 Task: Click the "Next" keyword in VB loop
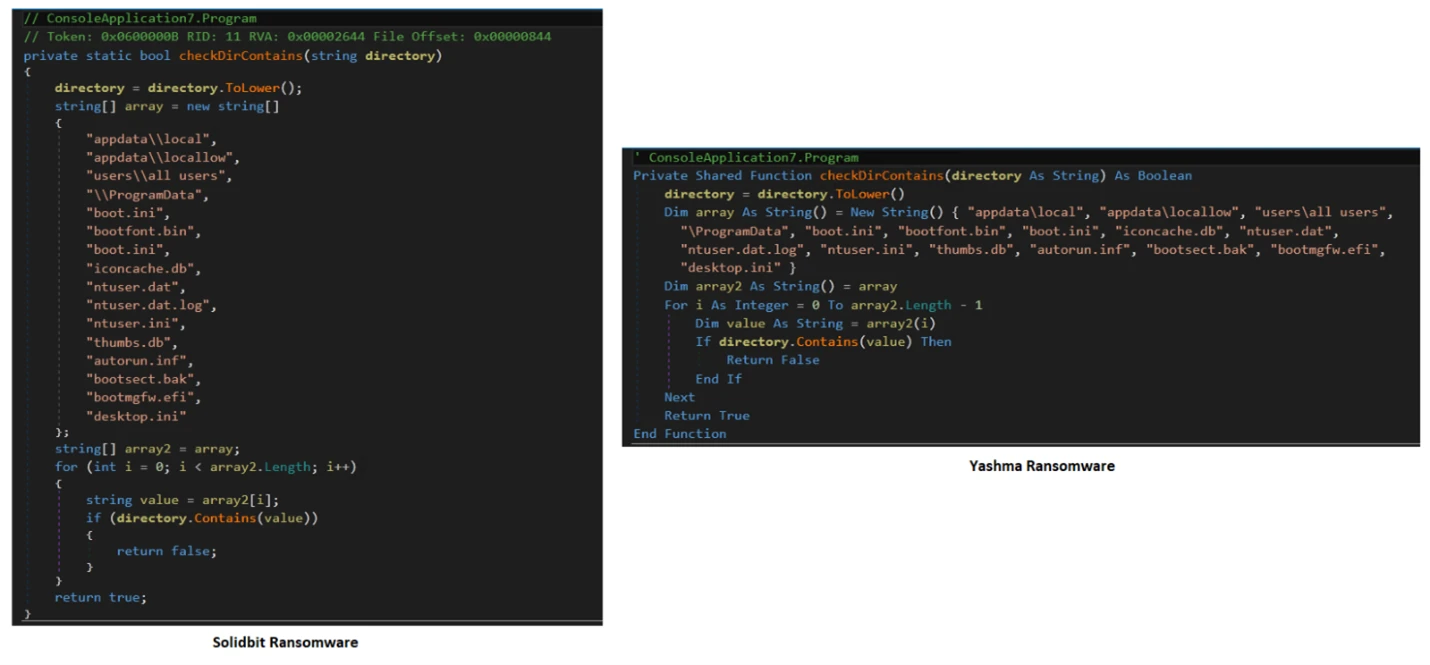[679, 397]
